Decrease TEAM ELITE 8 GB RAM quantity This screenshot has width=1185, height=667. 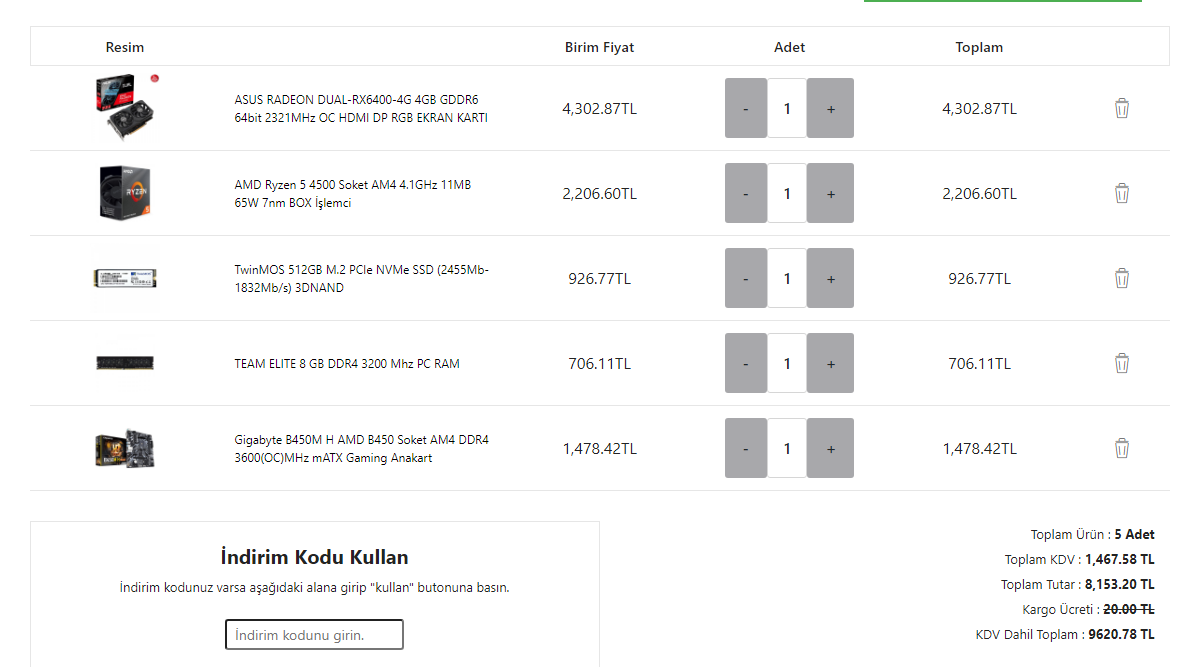tap(746, 363)
